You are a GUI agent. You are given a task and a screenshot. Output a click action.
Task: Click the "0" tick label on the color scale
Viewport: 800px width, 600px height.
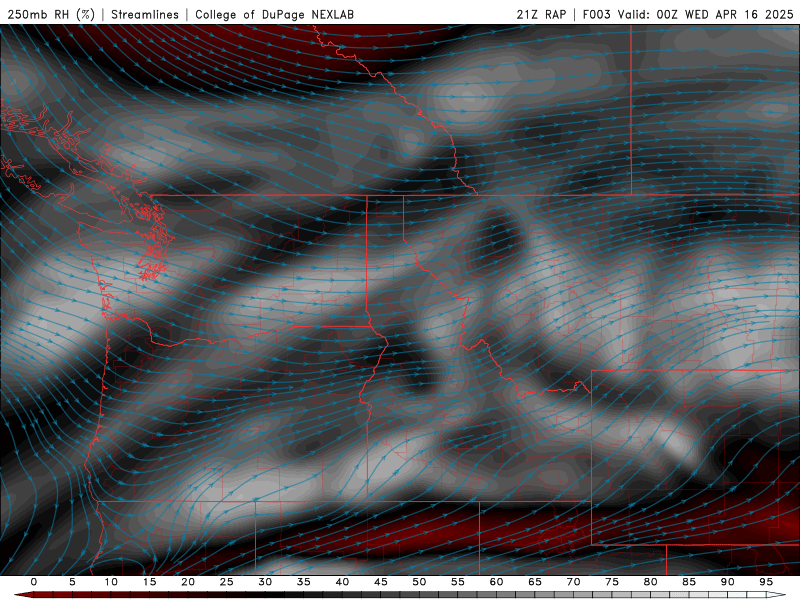point(34,582)
